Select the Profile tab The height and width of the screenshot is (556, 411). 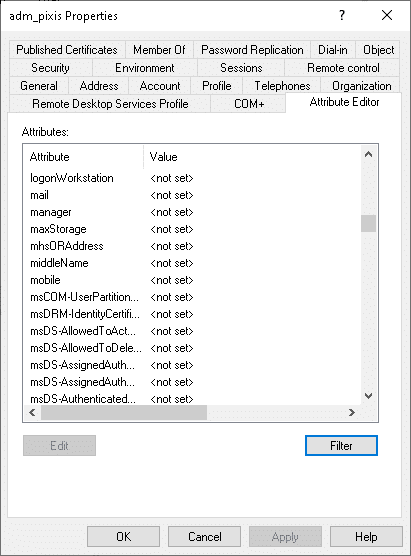tap(217, 86)
